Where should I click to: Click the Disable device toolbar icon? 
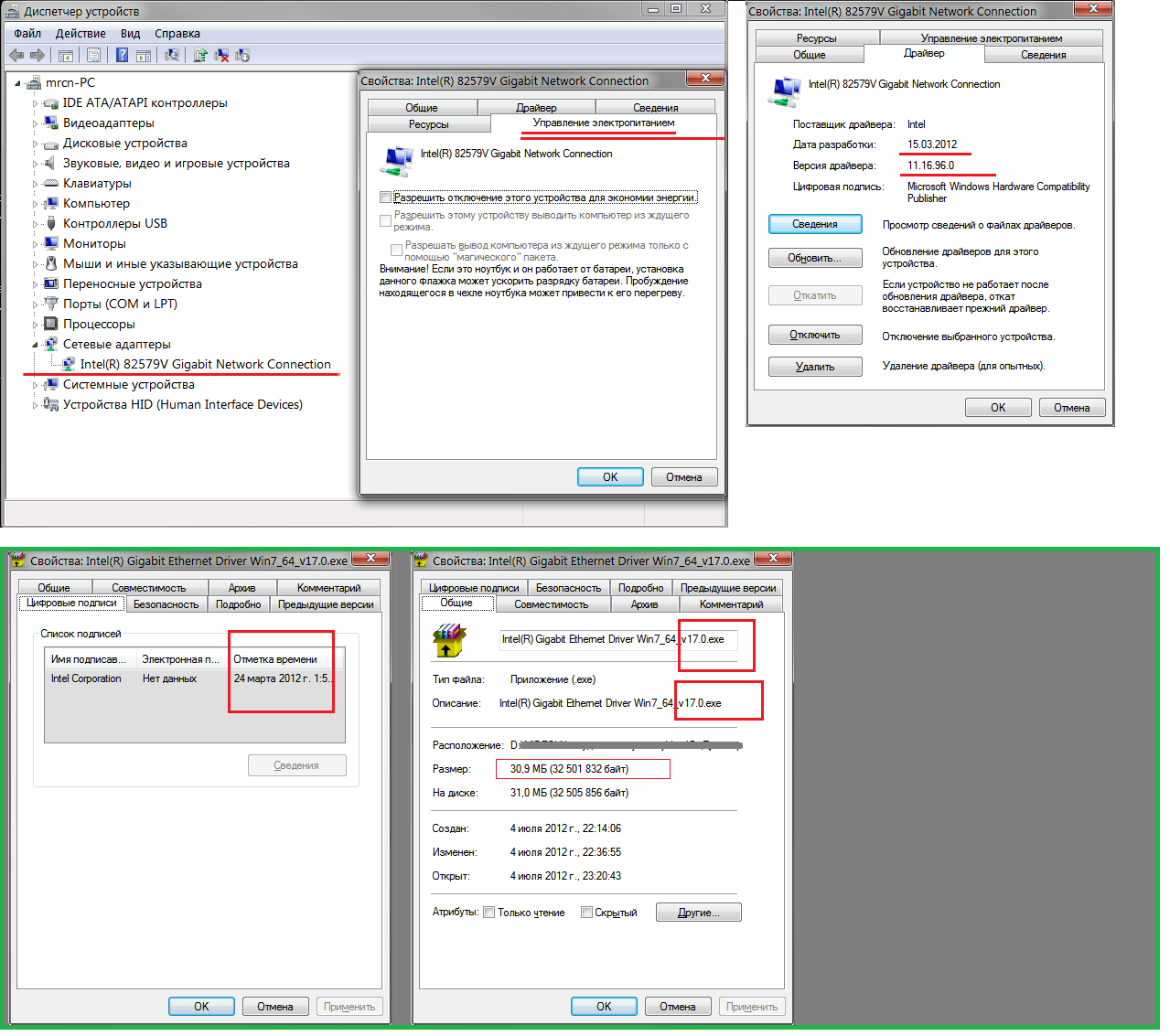tap(242, 55)
